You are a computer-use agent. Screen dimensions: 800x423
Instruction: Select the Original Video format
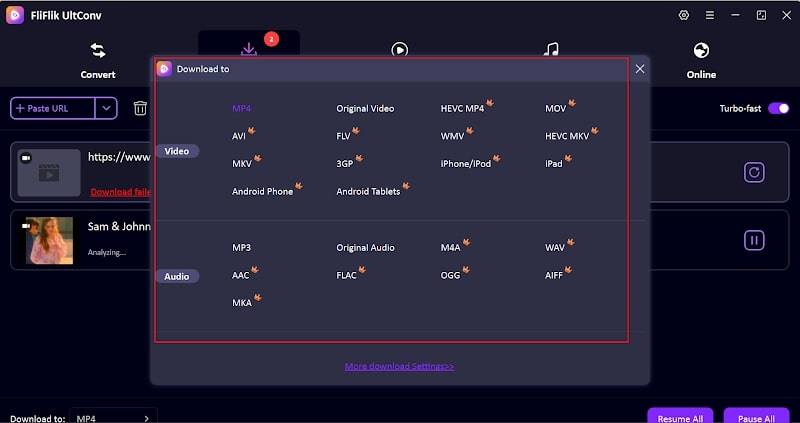click(x=365, y=108)
